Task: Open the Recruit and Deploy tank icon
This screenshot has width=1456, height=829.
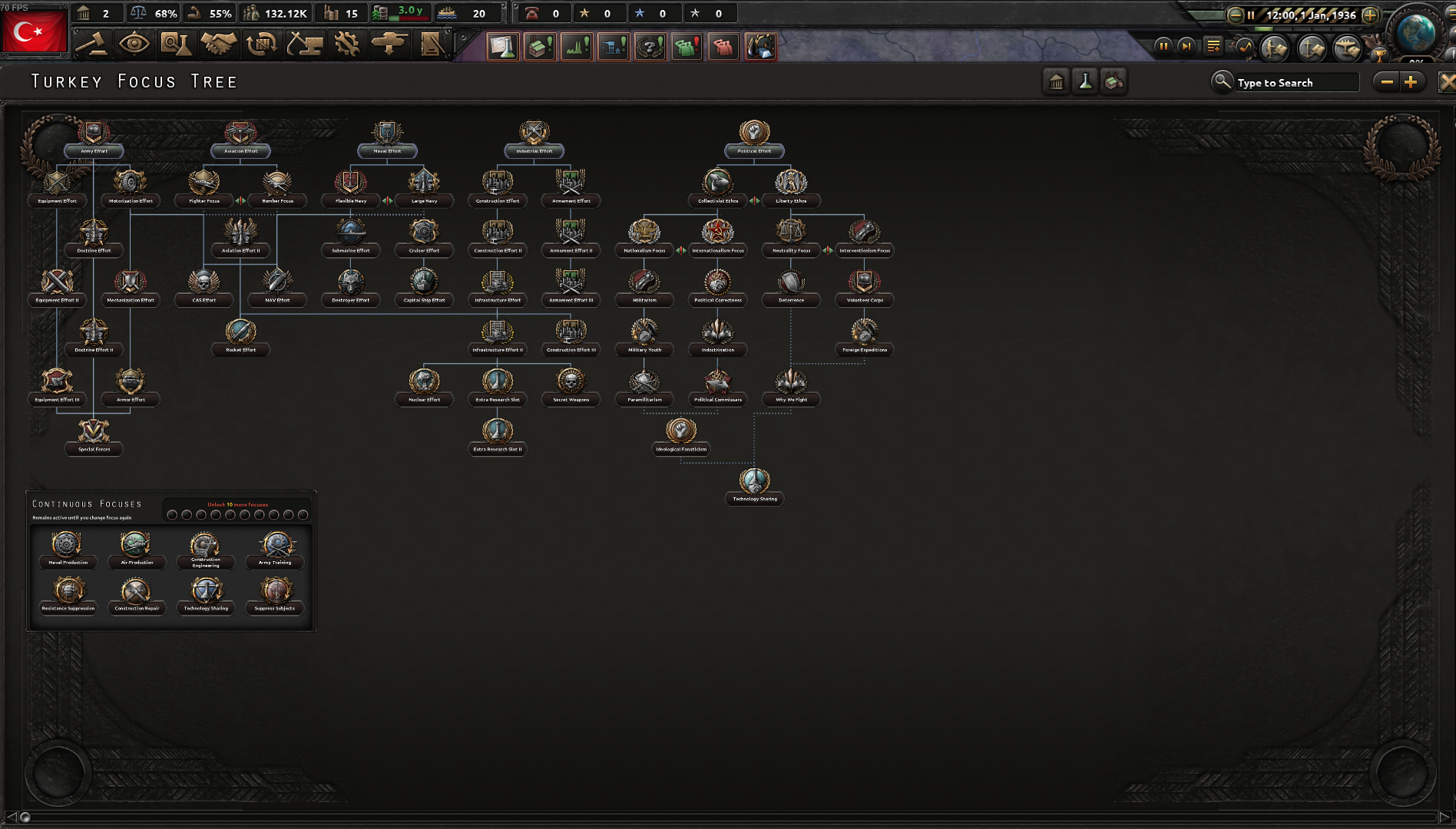Action: pos(389,44)
